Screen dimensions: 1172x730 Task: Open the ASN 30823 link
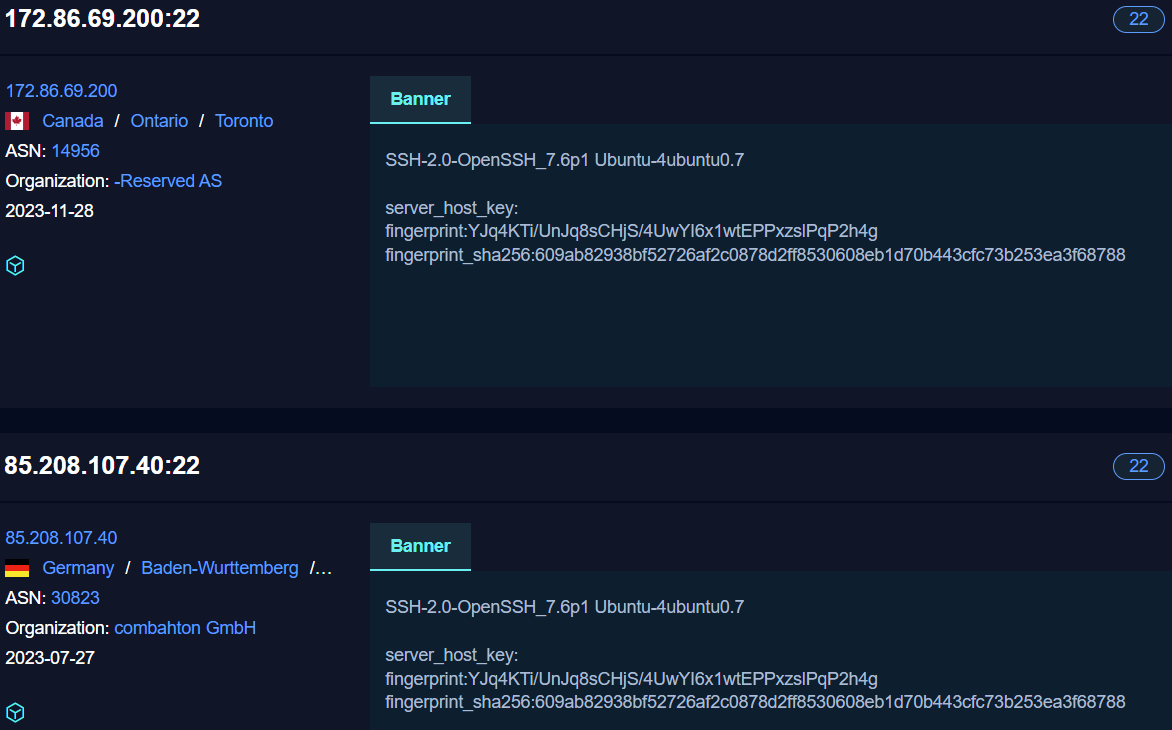75,597
